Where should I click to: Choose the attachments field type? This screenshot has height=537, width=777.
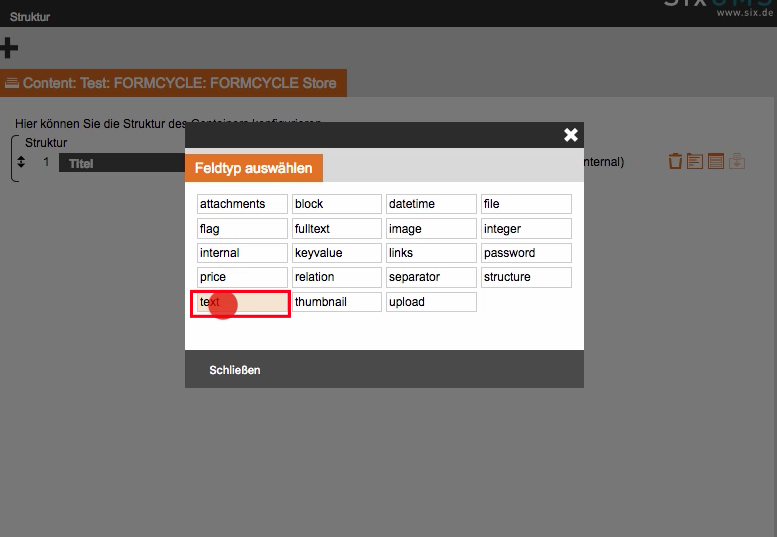point(242,204)
